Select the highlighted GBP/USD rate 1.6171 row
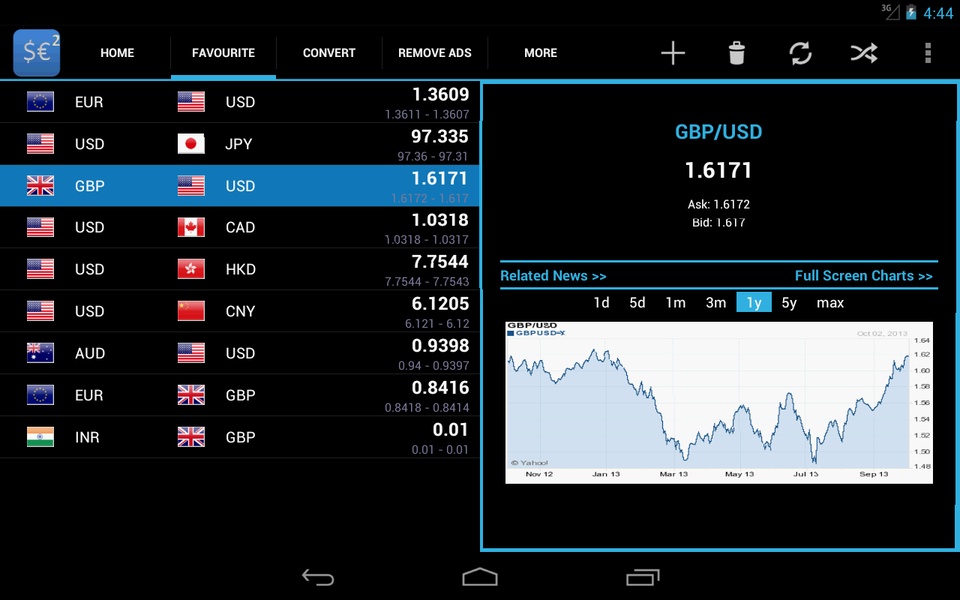This screenshot has width=960, height=600. point(240,186)
